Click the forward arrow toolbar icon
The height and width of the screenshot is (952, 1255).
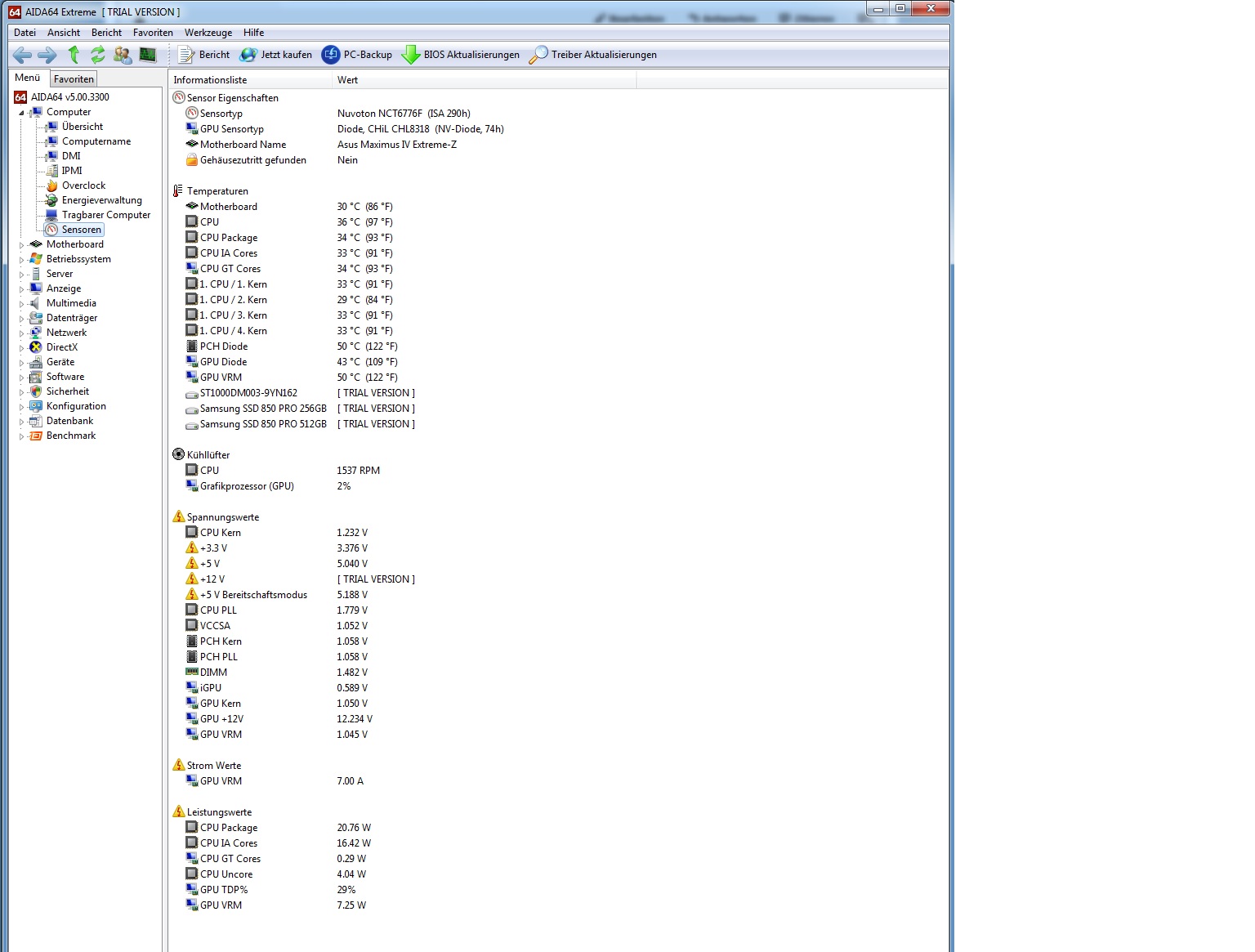(47, 55)
